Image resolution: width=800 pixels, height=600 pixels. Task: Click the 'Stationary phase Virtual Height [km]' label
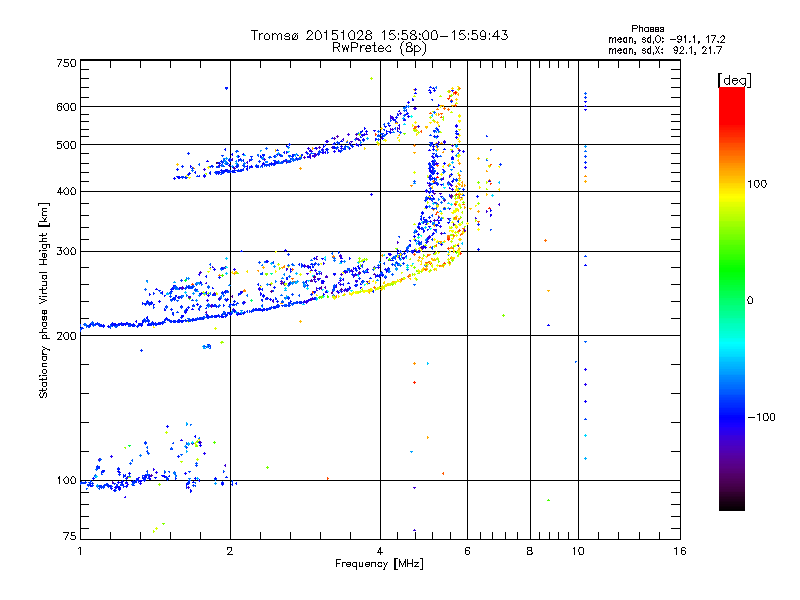(44, 300)
